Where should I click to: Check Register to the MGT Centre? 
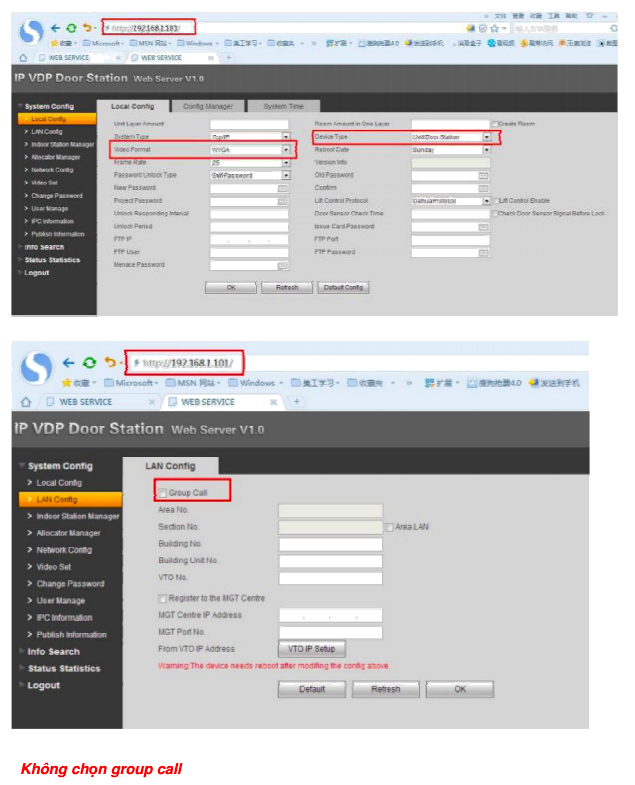pyautogui.click(x=162, y=598)
